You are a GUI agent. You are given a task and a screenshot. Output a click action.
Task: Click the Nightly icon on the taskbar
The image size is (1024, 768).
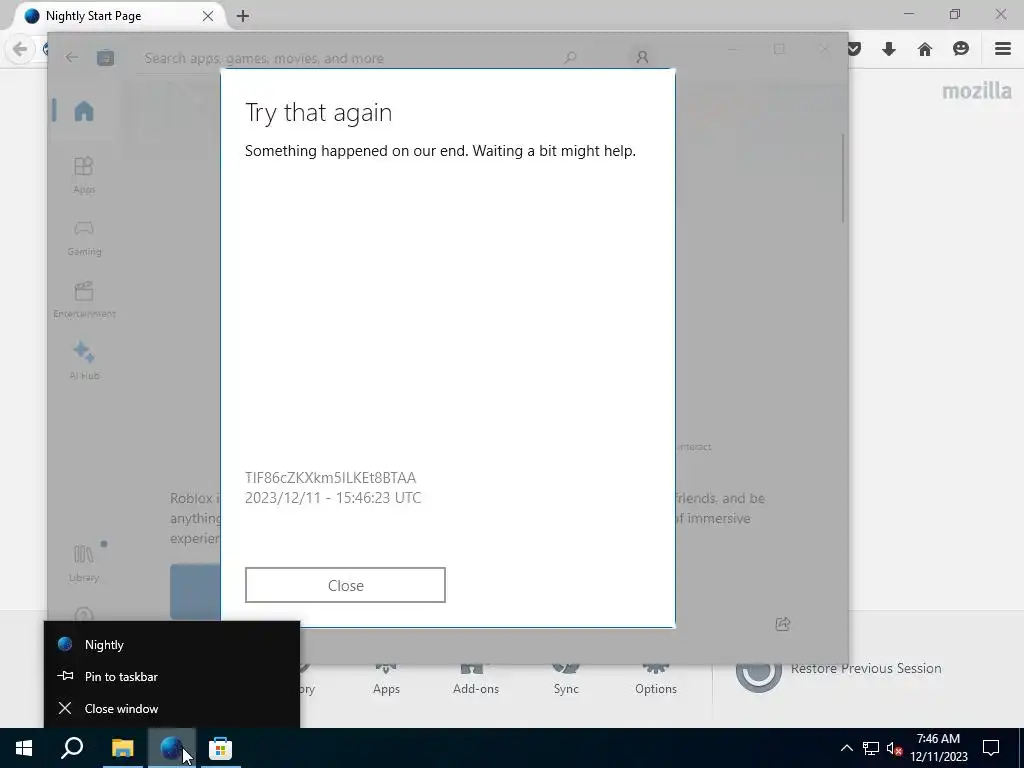171,748
